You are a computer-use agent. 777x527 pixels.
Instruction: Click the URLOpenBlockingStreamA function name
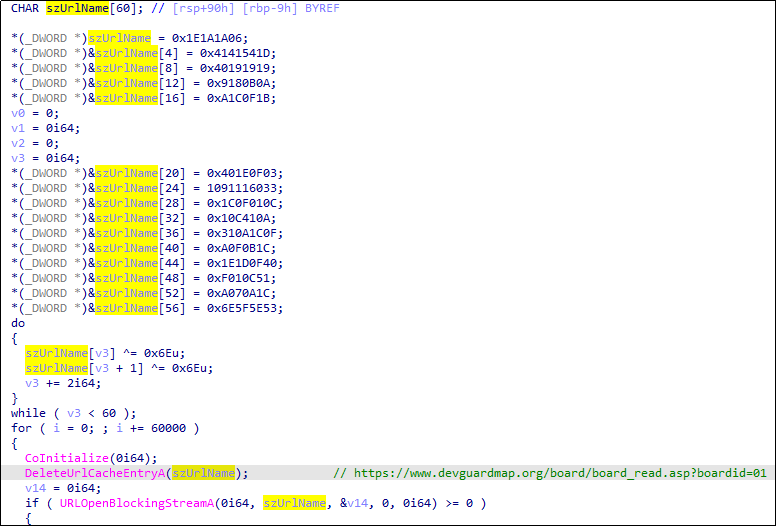tap(137, 503)
